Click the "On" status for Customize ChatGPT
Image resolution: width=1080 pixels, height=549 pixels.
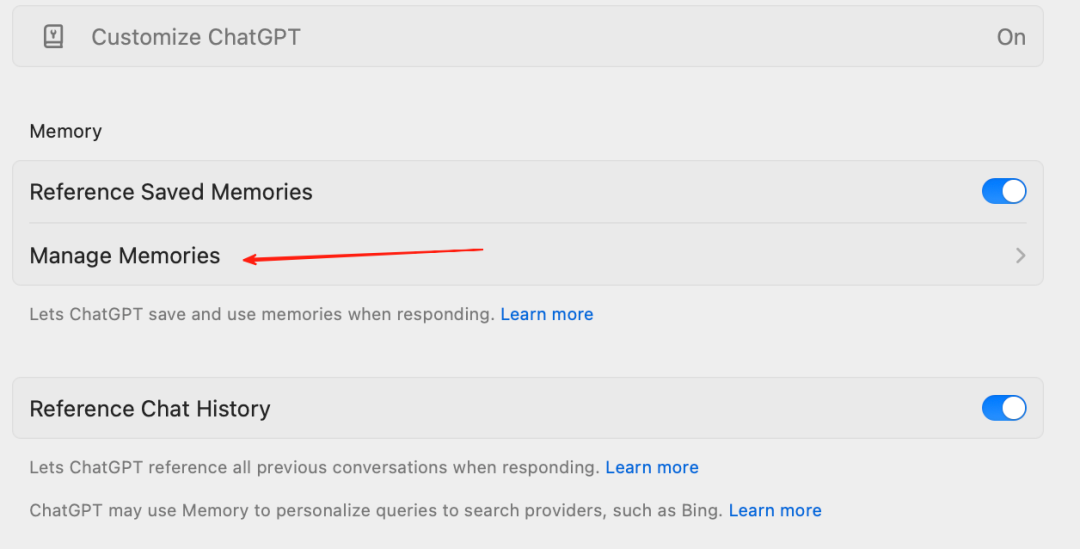[1011, 37]
